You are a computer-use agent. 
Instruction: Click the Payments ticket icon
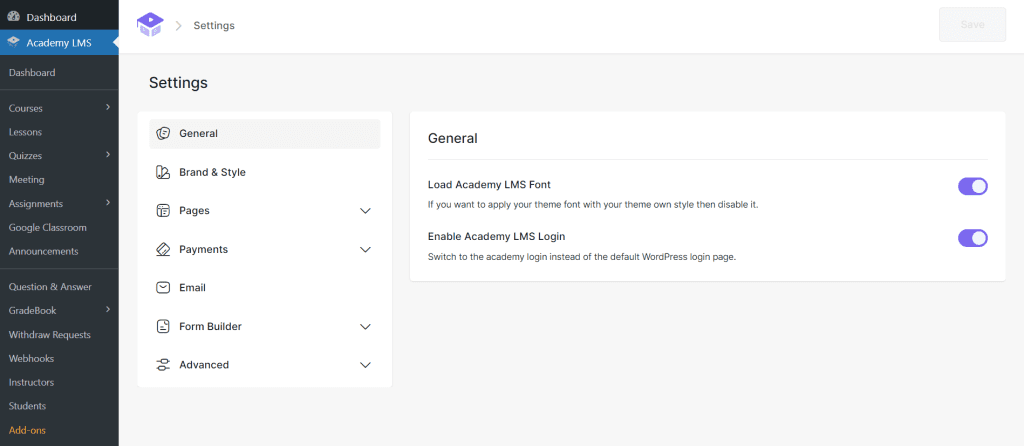tap(163, 249)
